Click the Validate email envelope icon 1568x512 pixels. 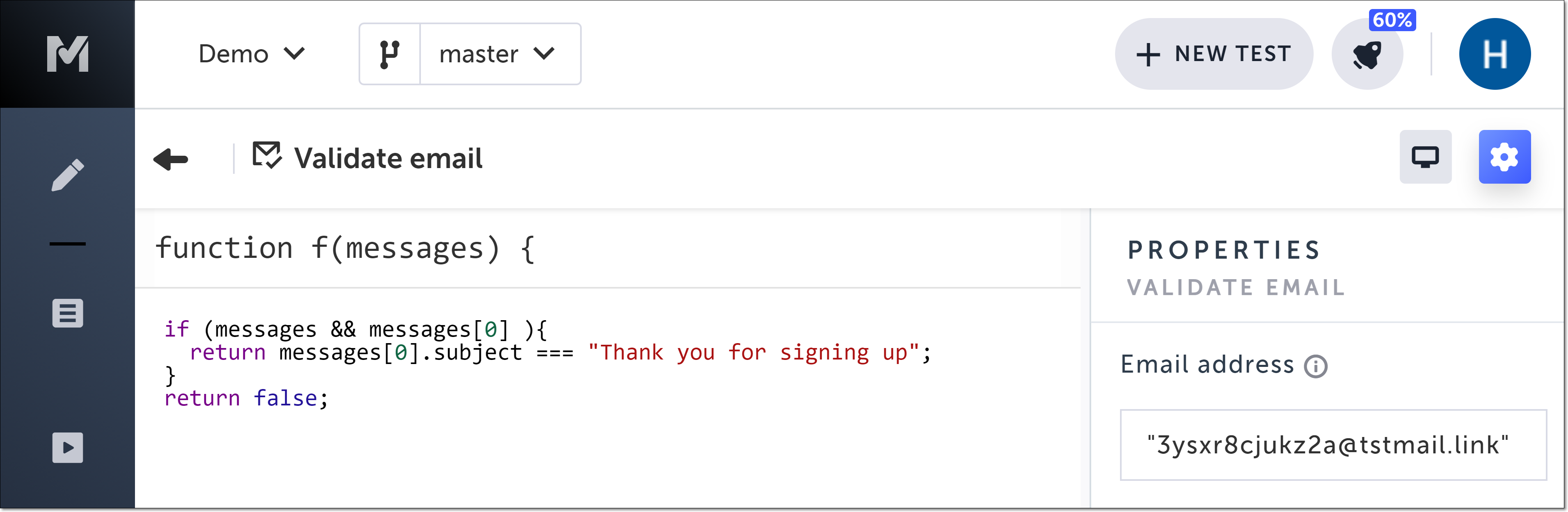coord(267,156)
